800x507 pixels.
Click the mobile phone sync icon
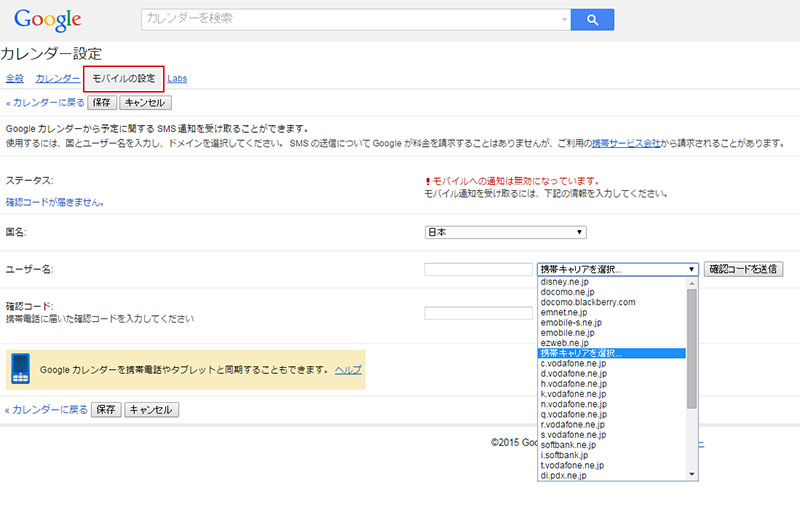20,368
